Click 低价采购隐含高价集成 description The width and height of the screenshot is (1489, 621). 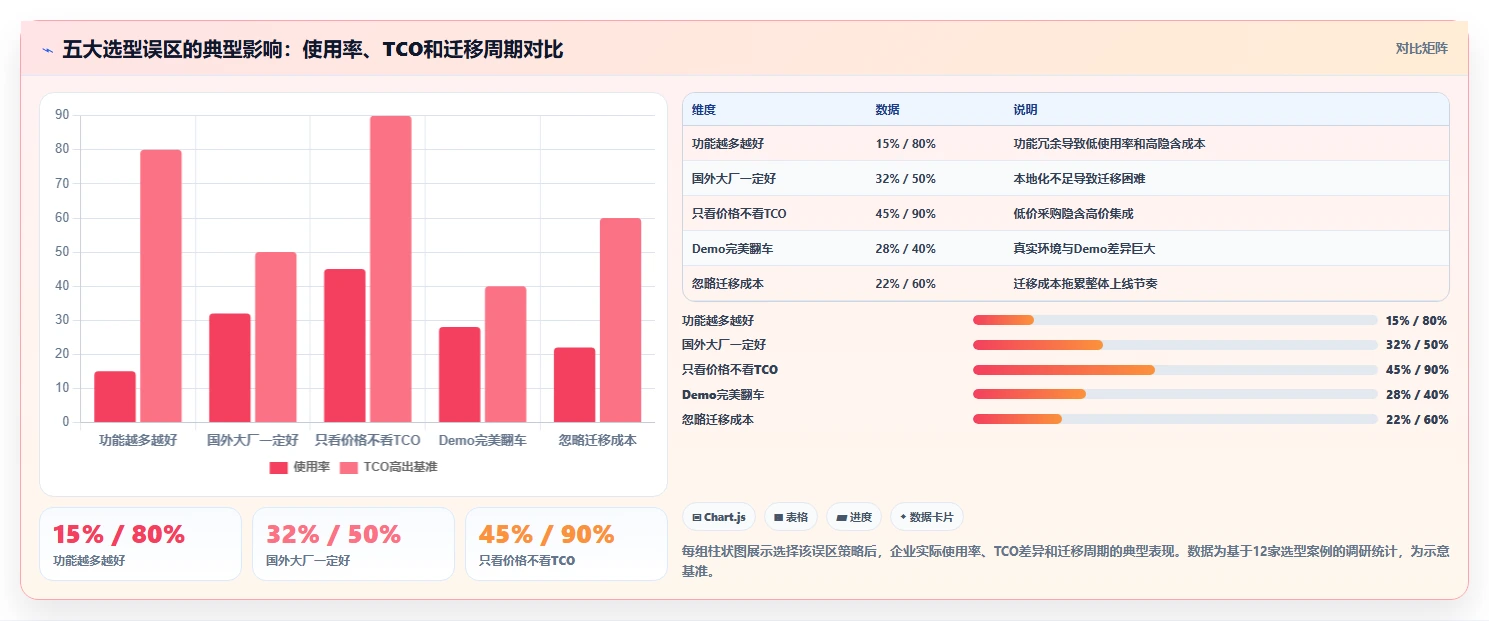click(1073, 214)
